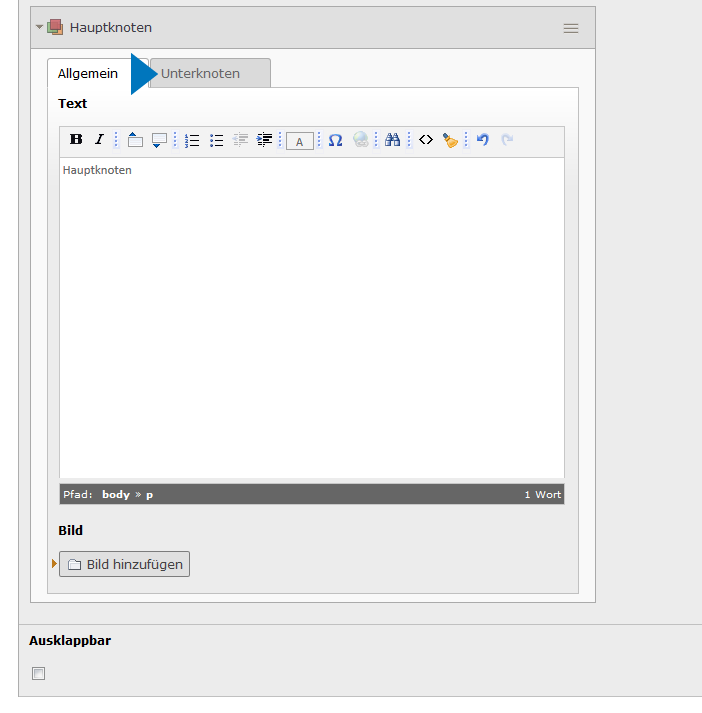This screenshot has height=713, width=702.
Task: Open find and replace binoculars tool
Action: coord(393,140)
